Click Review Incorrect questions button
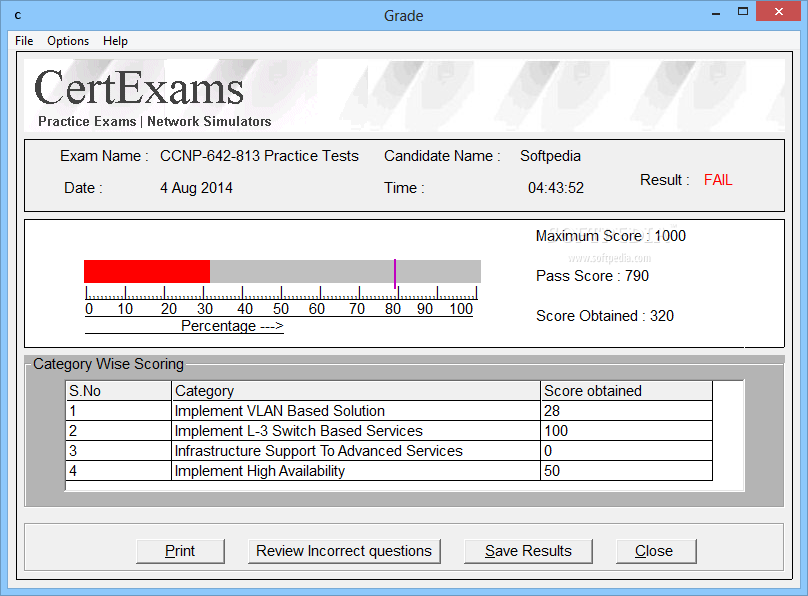This screenshot has height=596, width=808. (x=344, y=551)
